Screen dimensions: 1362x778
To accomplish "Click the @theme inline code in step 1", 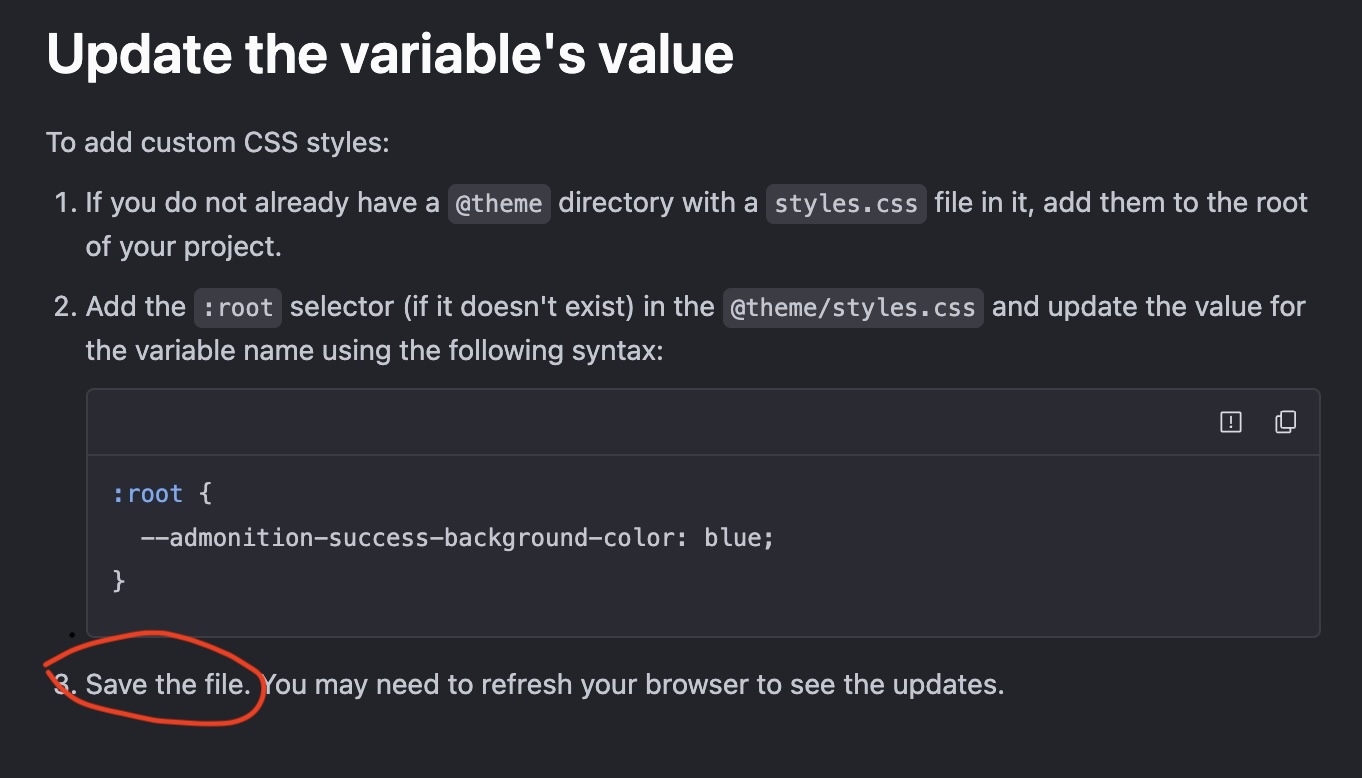I will [499, 204].
